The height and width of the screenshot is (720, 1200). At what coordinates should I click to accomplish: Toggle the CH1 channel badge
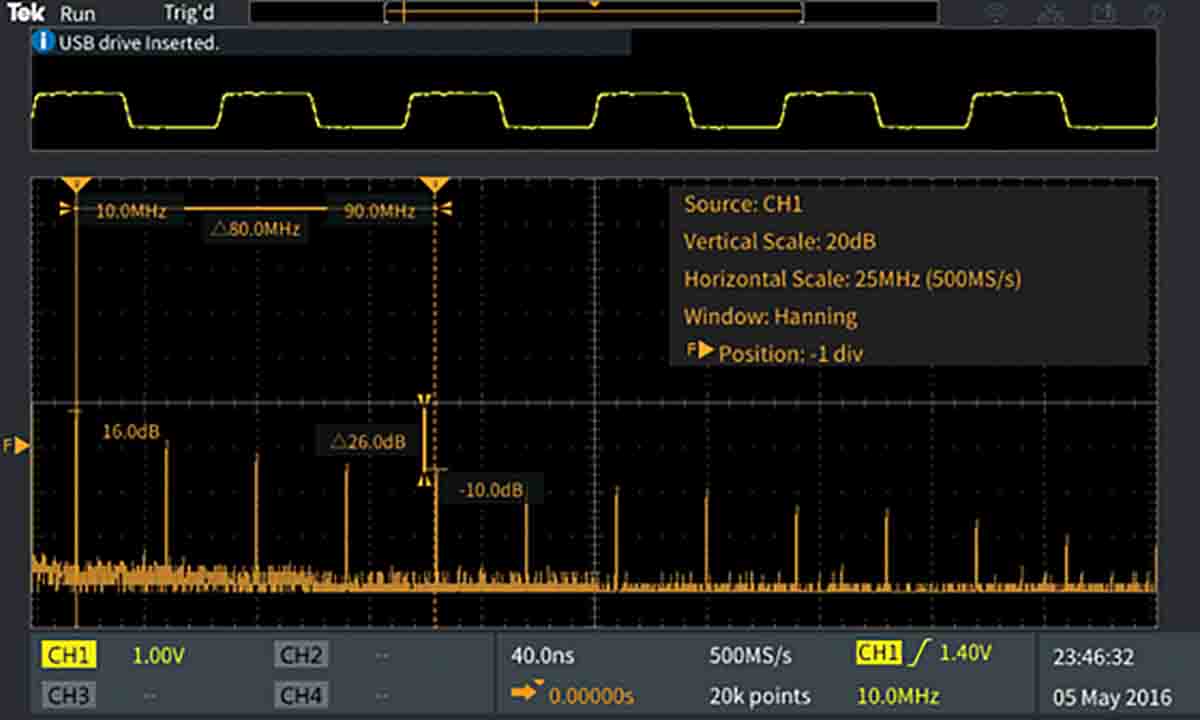tap(69, 656)
